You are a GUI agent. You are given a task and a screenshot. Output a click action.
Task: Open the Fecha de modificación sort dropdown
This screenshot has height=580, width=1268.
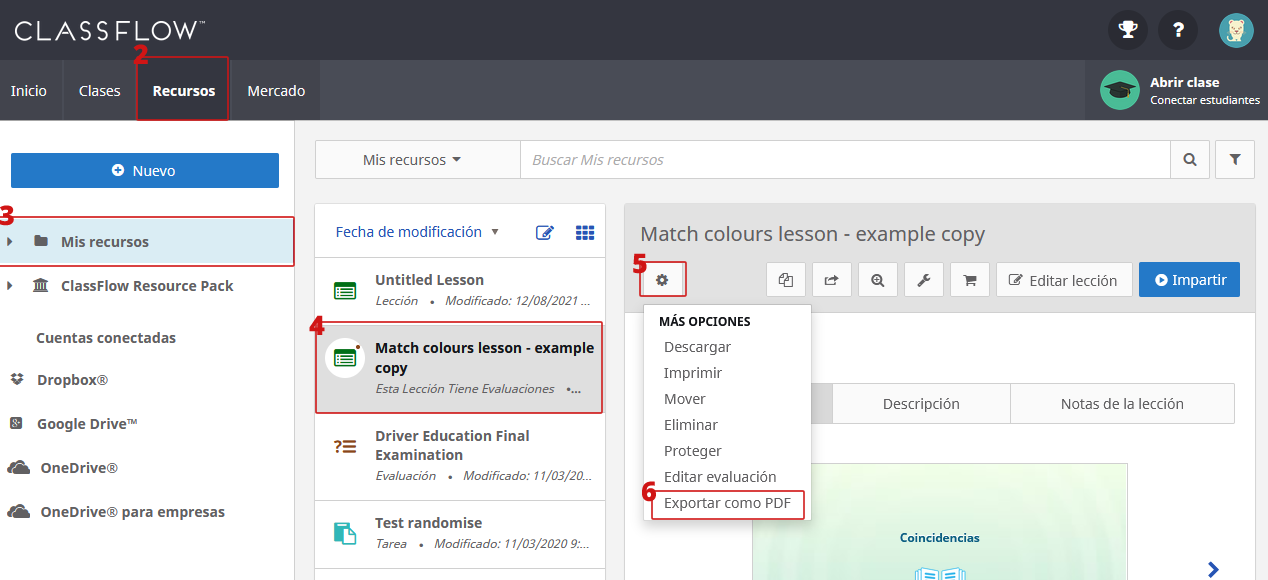(x=418, y=231)
